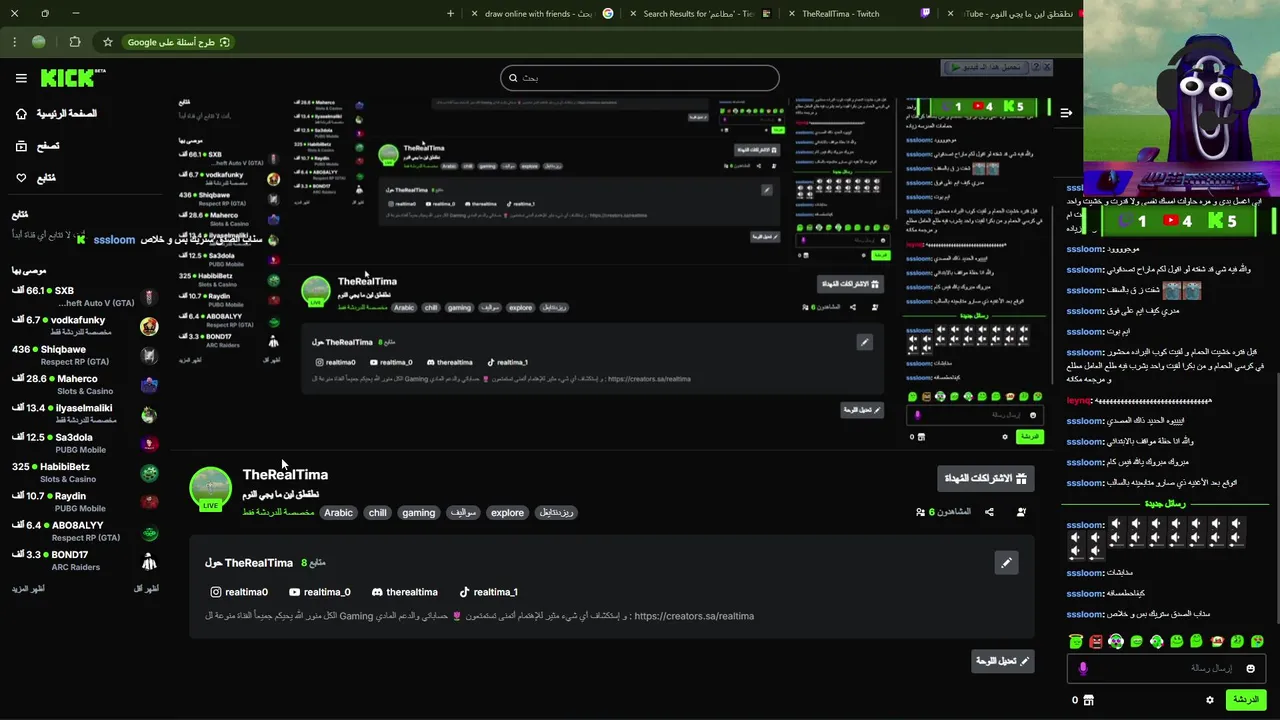Click ssloom username in last chat message
The height and width of the screenshot is (720, 1280).
(1084, 614)
